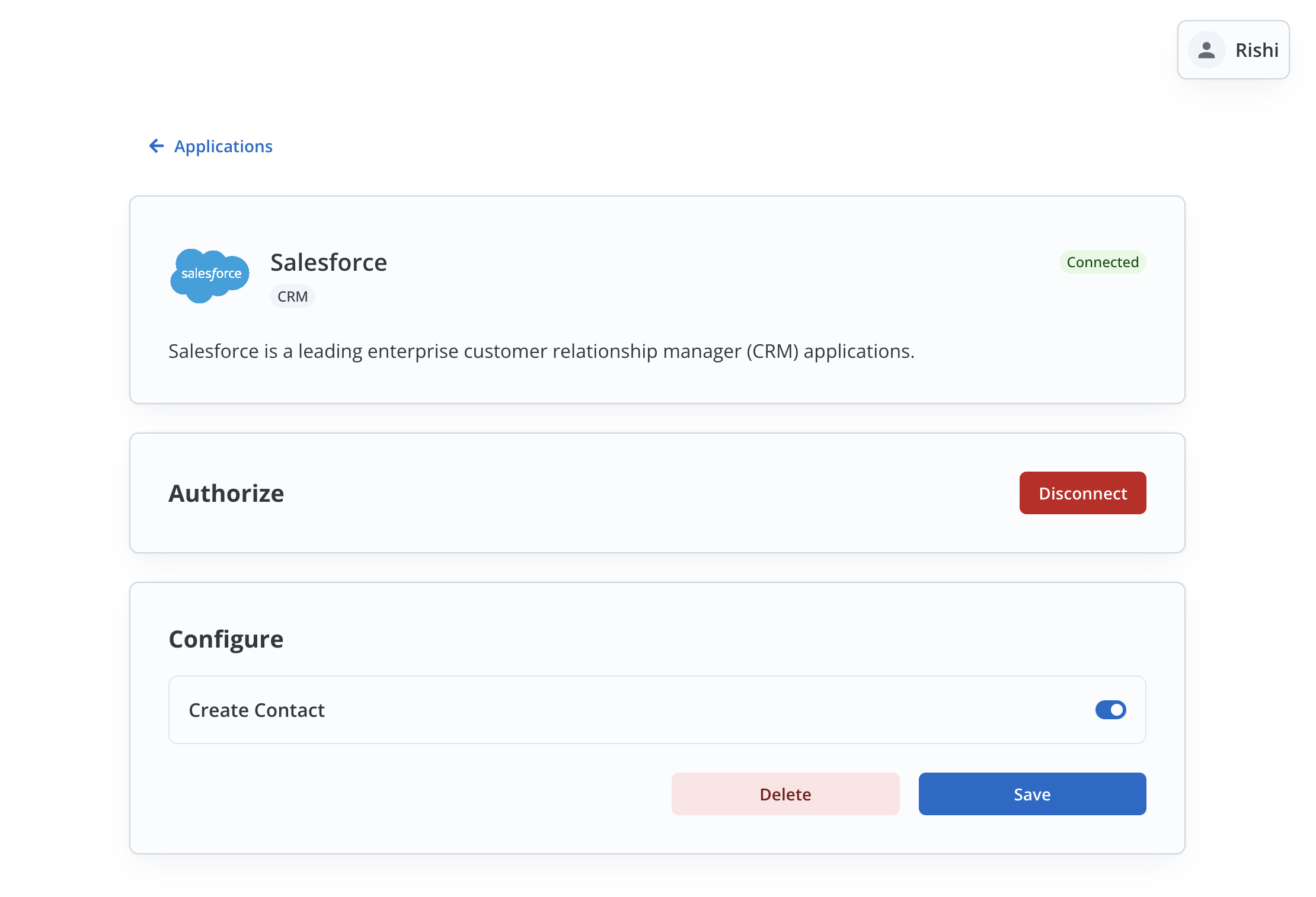Save the Salesforce configuration
The height and width of the screenshot is (897, 1316).
pyautogui.click(x=1031, y=794)
